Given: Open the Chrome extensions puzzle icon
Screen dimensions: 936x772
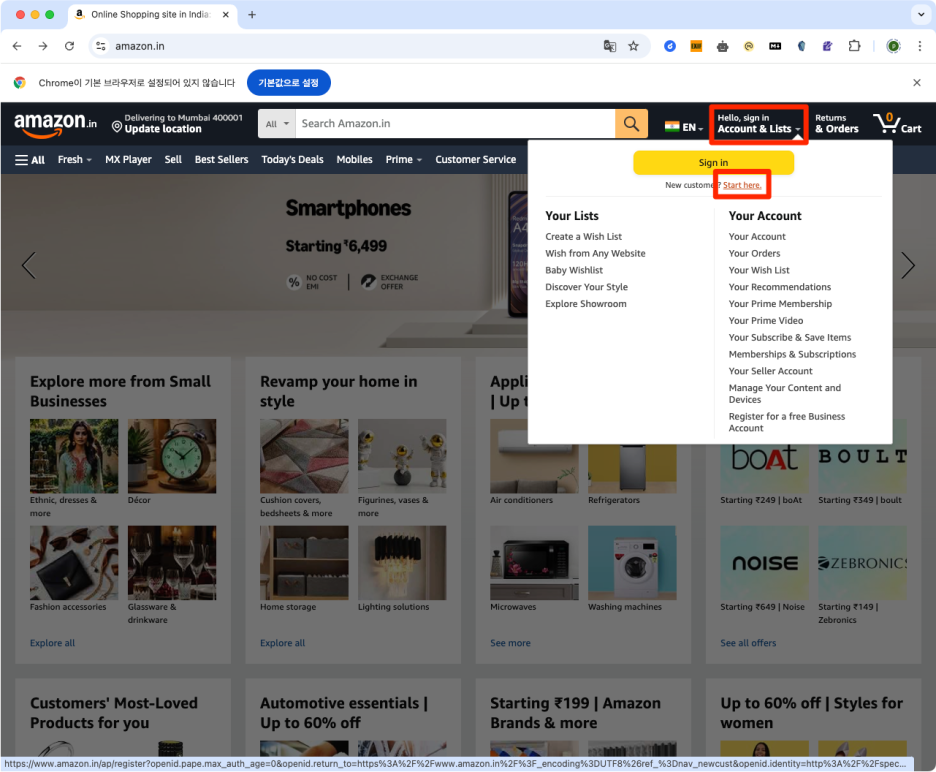Looking at the screenshot, I should pos(854,46).
